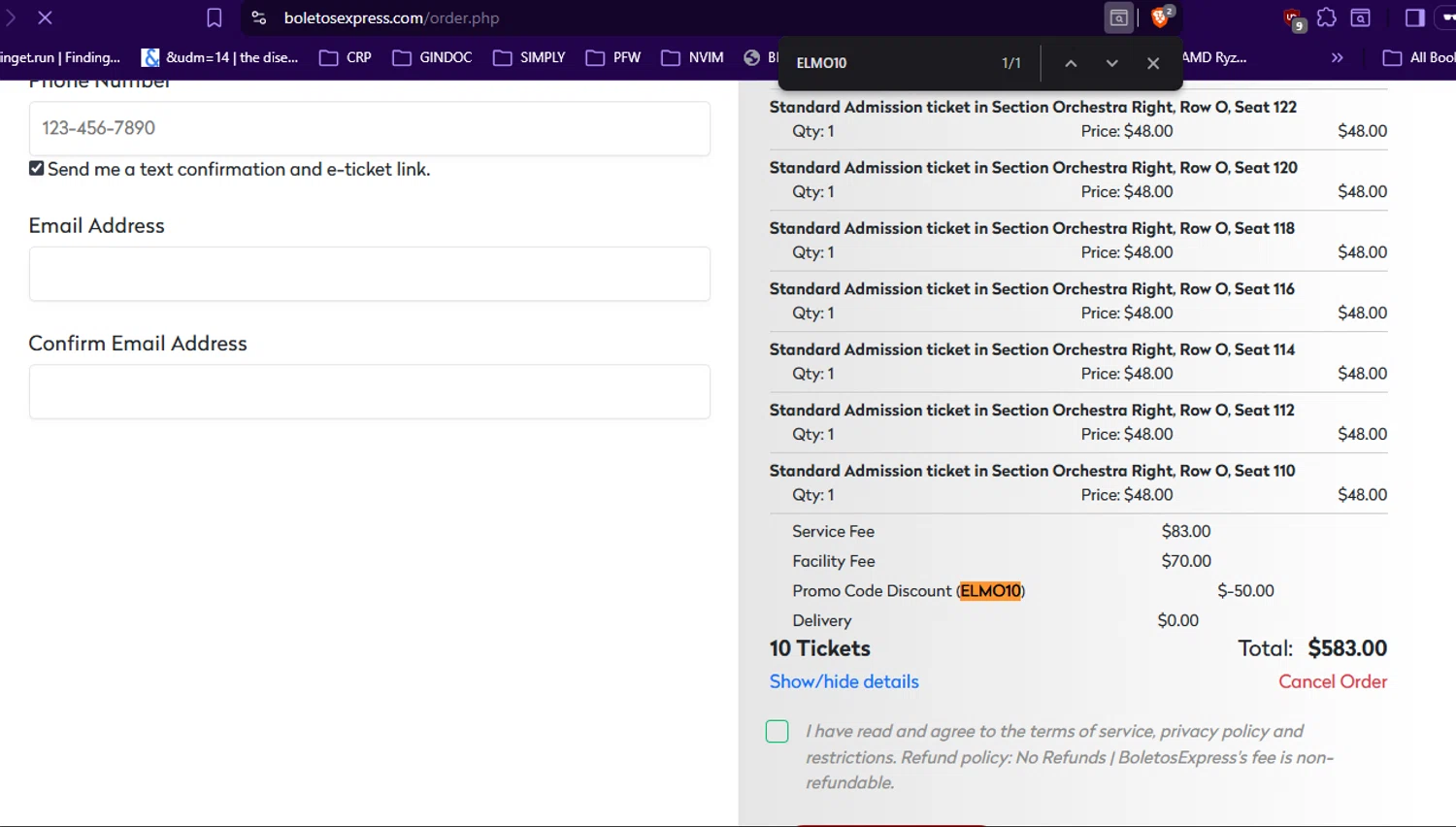
Task: Open the extensions puzzle icon
Action: tap(1327, 17)
